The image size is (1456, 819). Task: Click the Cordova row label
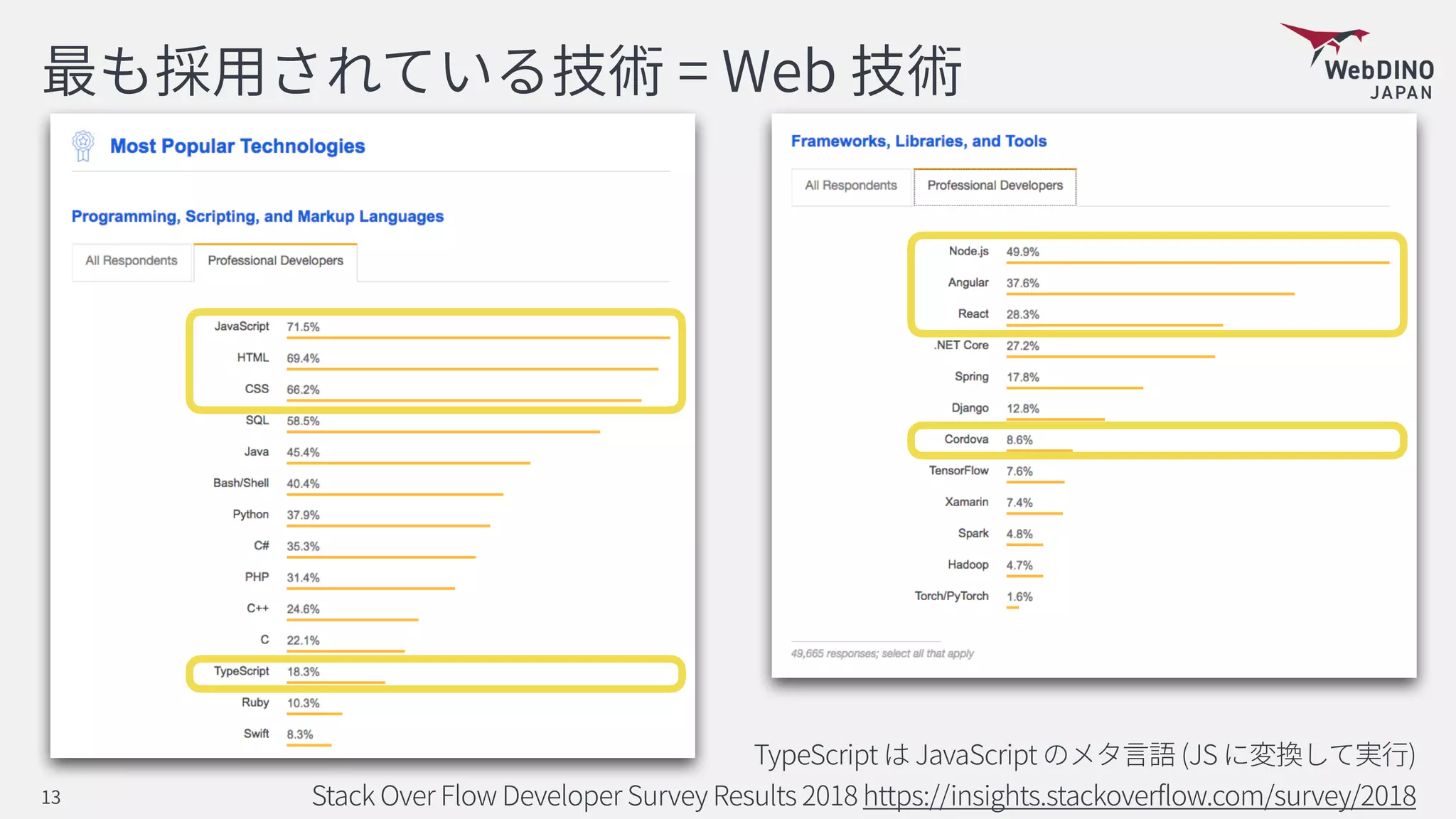click(966, 439)
